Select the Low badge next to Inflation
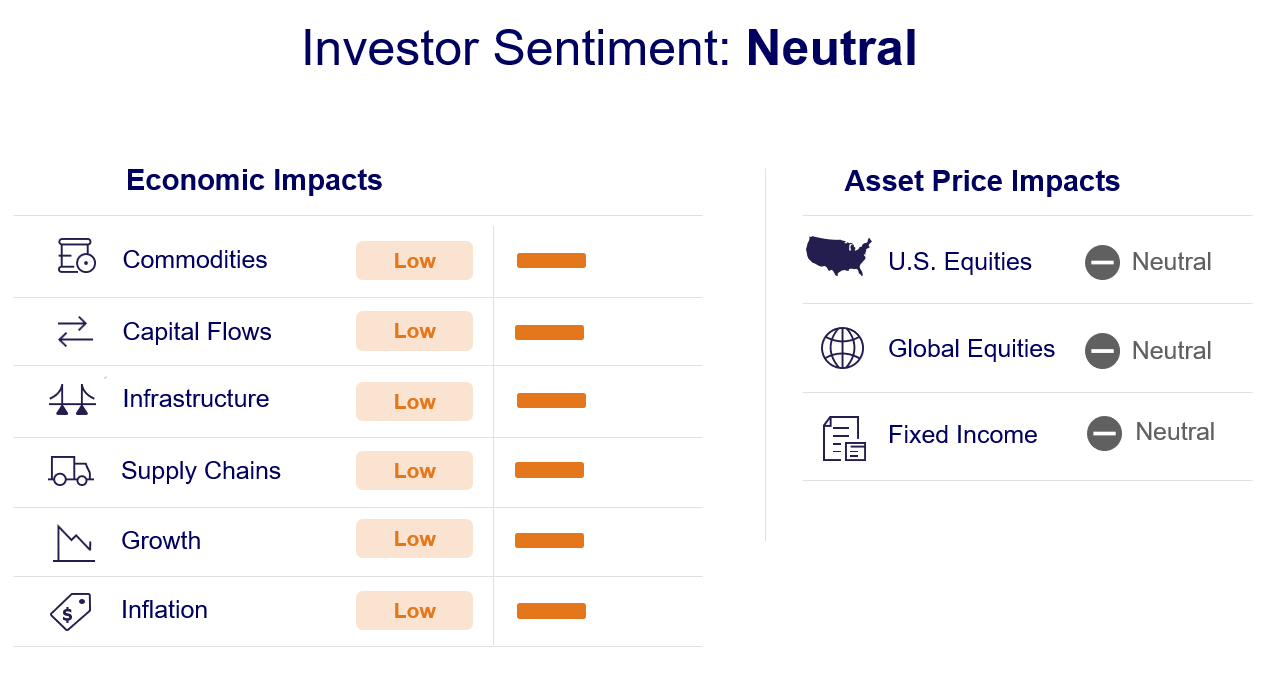Image resolution: width=1273 pixels, height=685 pixels. 414,611
